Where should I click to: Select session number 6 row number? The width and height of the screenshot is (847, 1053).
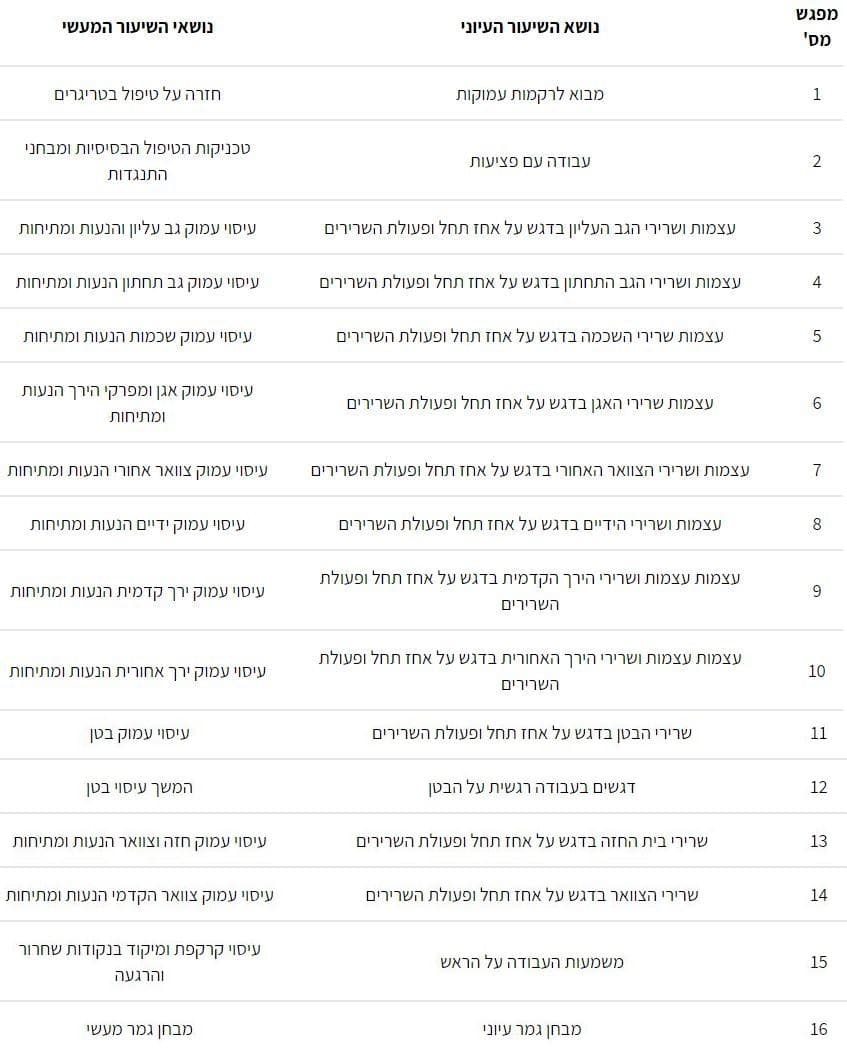[817, 403]
